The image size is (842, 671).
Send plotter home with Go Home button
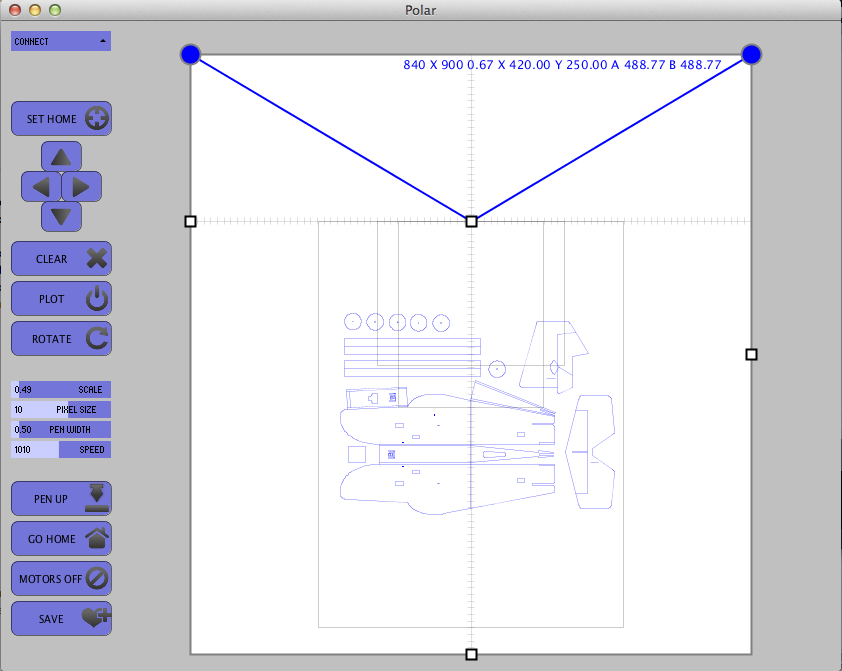pyautogui.click(x=61, y=538)
